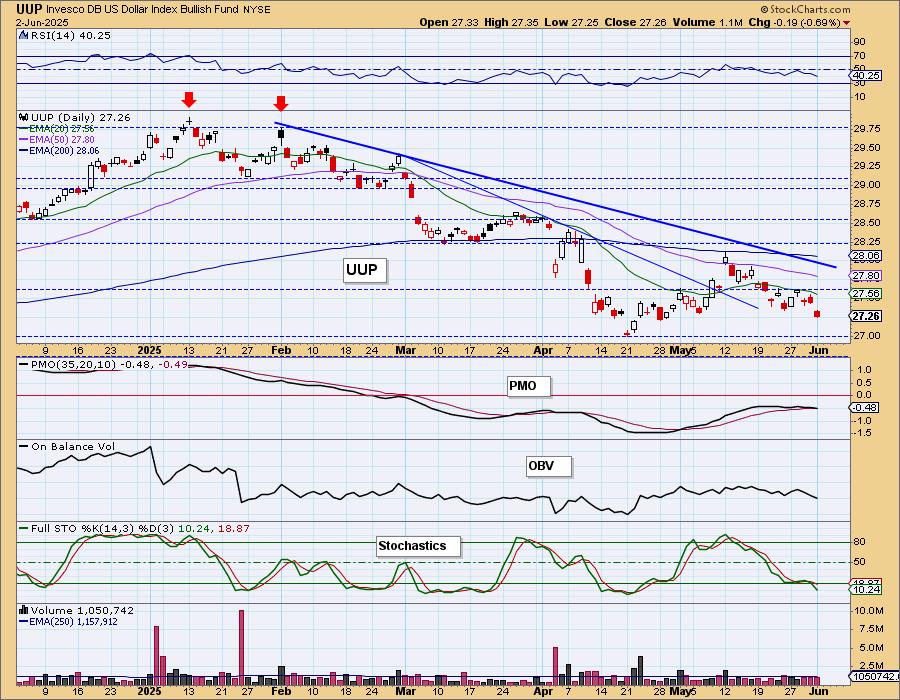
Task: Click the boxed PMO label
Action: tap(529, 386)
